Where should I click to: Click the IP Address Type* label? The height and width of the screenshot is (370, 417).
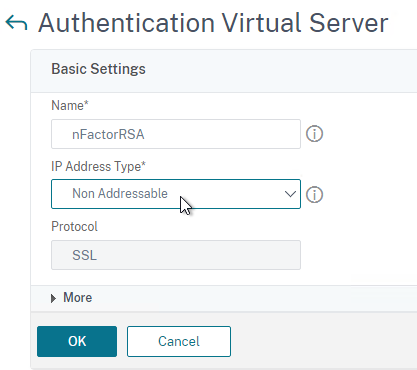coord(98,166)
